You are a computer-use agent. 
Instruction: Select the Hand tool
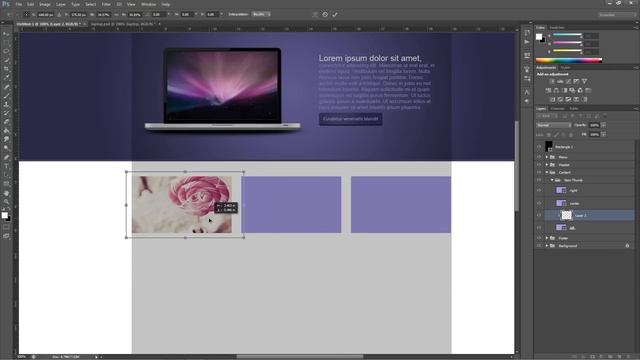pyautogui.click(x=6, y=193)
